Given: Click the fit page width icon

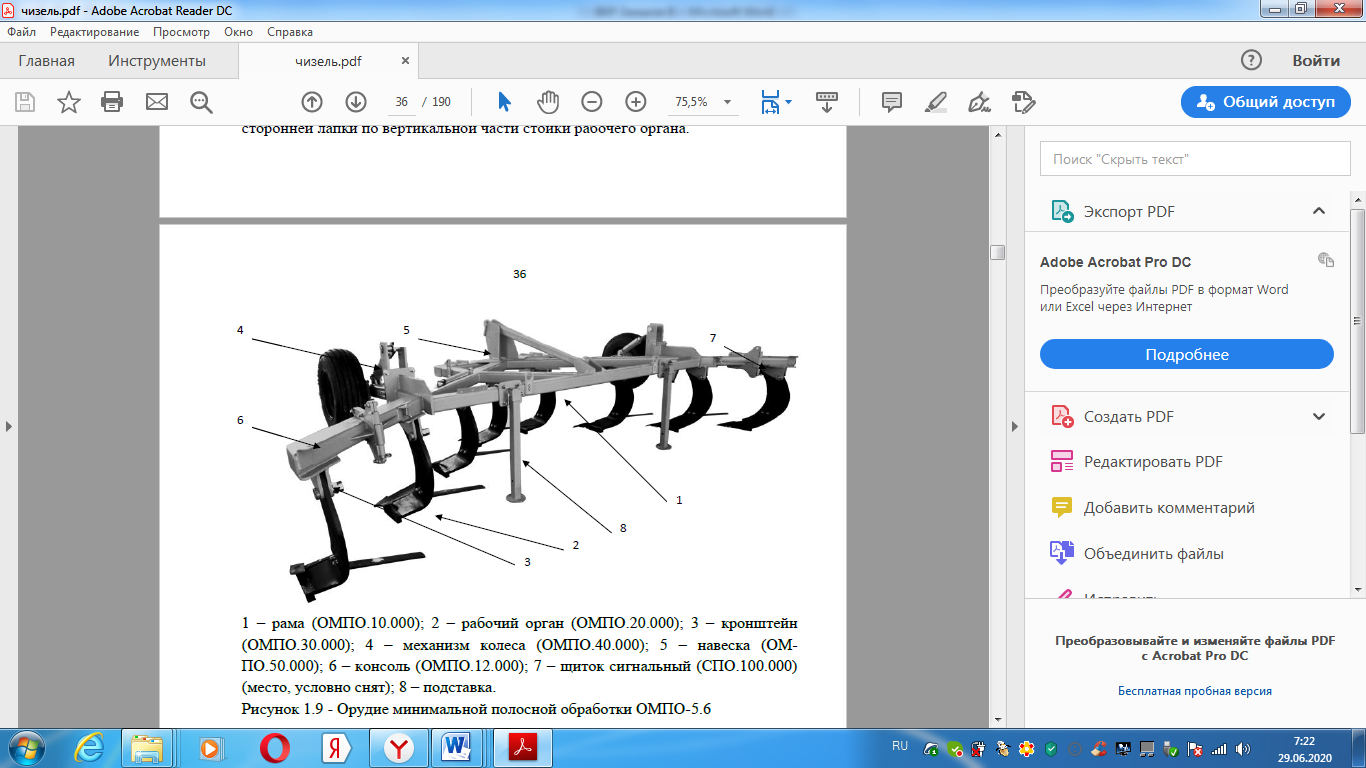Looking at the screenshot, I should (x=770, y=102).
